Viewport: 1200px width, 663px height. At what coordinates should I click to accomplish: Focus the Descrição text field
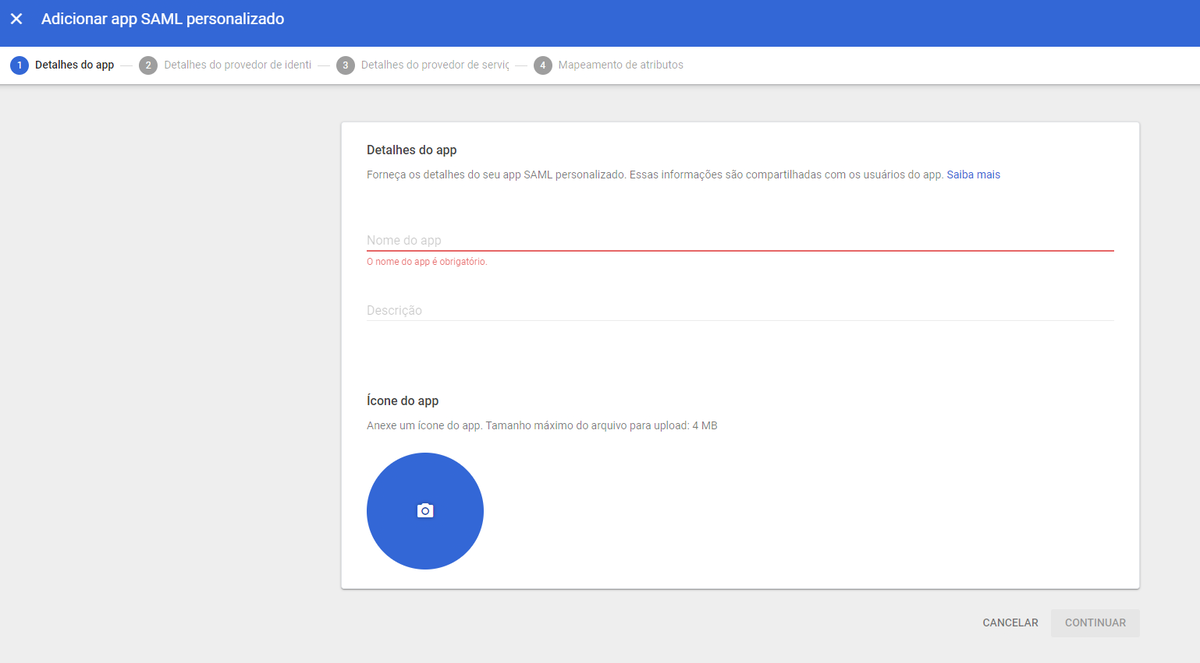coord(740,310)
